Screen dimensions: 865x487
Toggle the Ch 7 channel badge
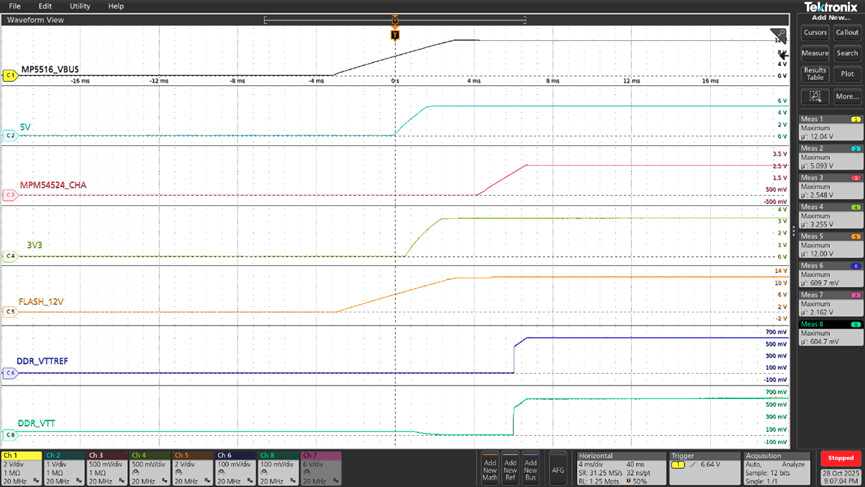tap(323, 467)
